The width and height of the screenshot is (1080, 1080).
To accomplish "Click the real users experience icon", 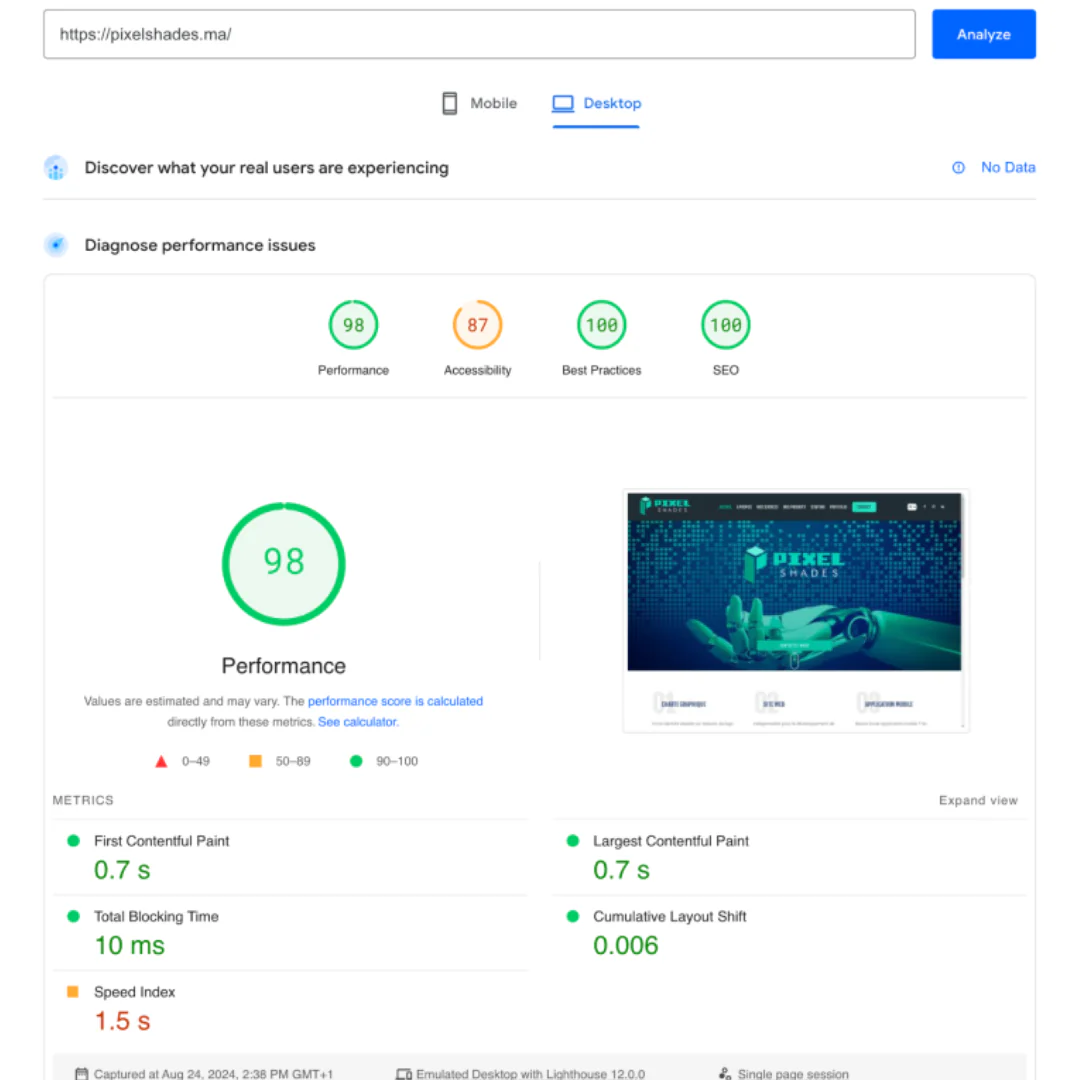I will (56, 168).
